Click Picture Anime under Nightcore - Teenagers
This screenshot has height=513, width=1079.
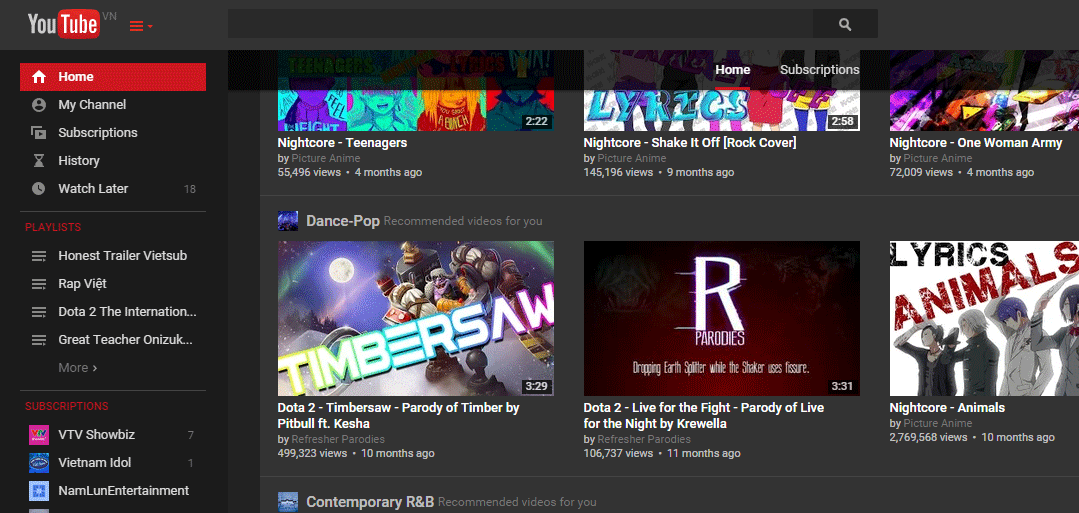tap(325, 158)
